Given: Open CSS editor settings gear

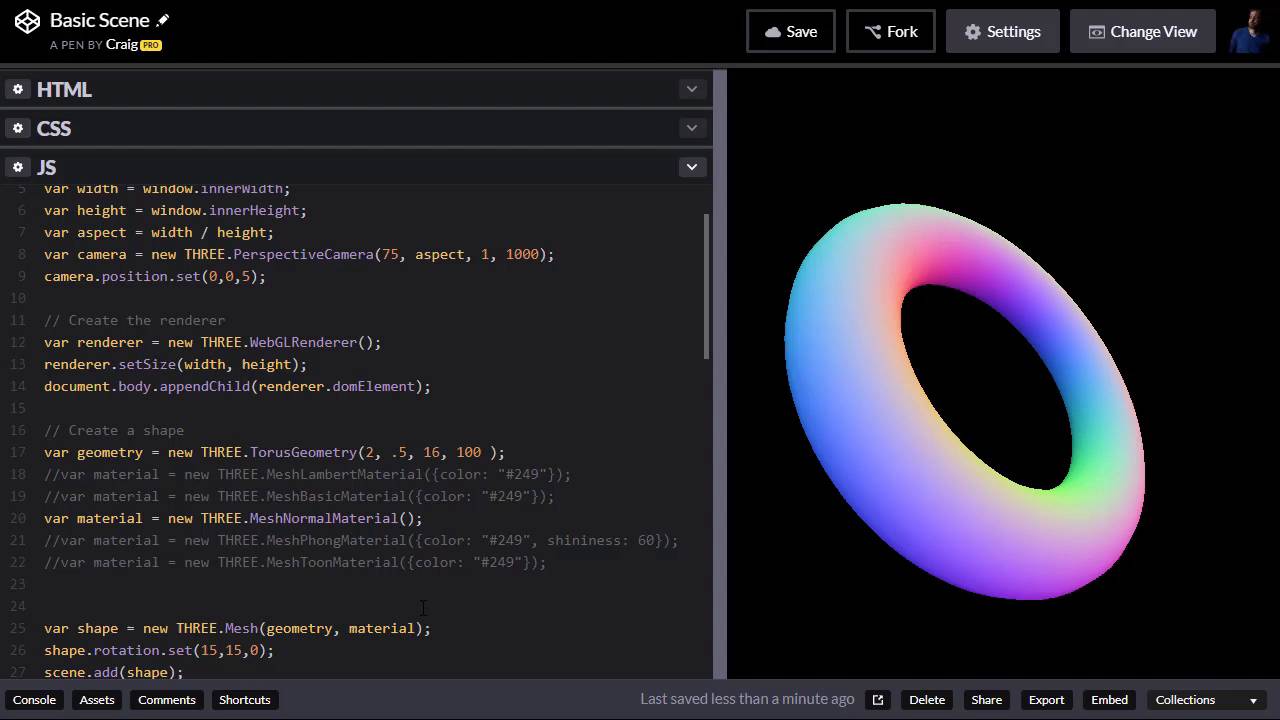Looking at the screenshot, I should pyautogui.click(x=17, y=129).
